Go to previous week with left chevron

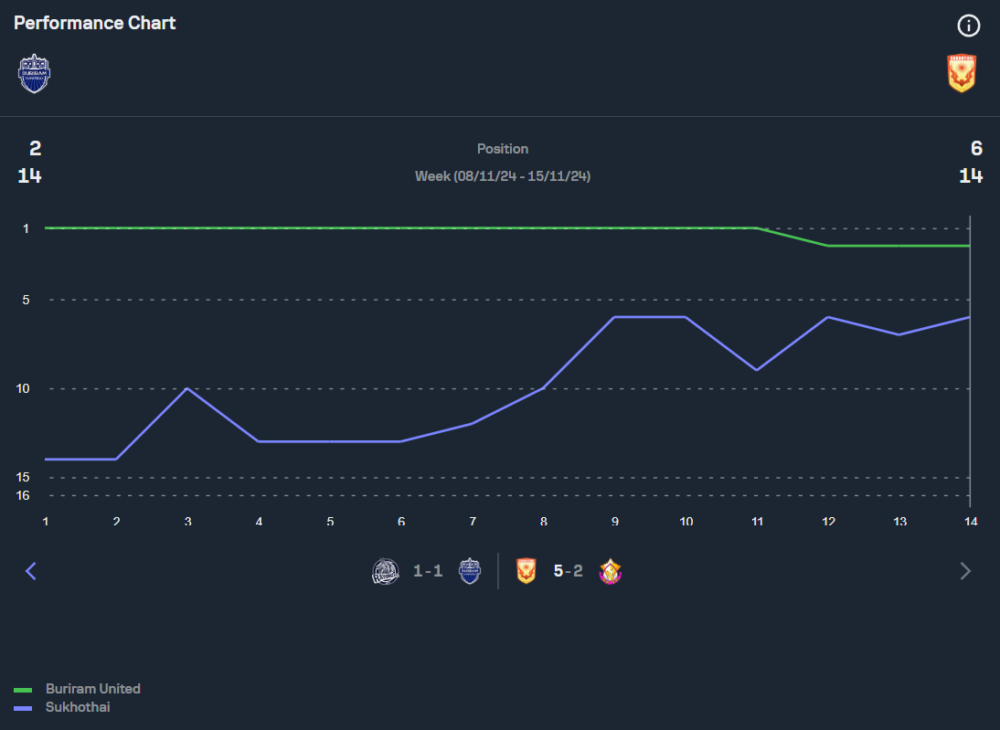[31, 571]
